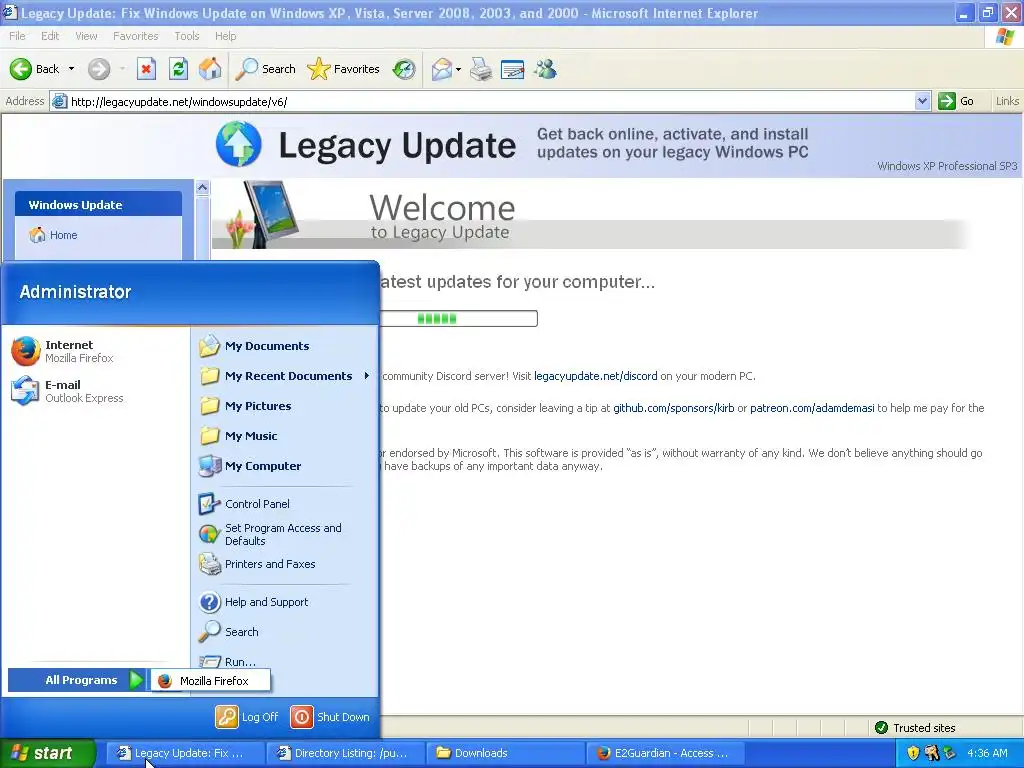
Task: Expand the Mail dropdown arrow
Action: tap(458, 69)
